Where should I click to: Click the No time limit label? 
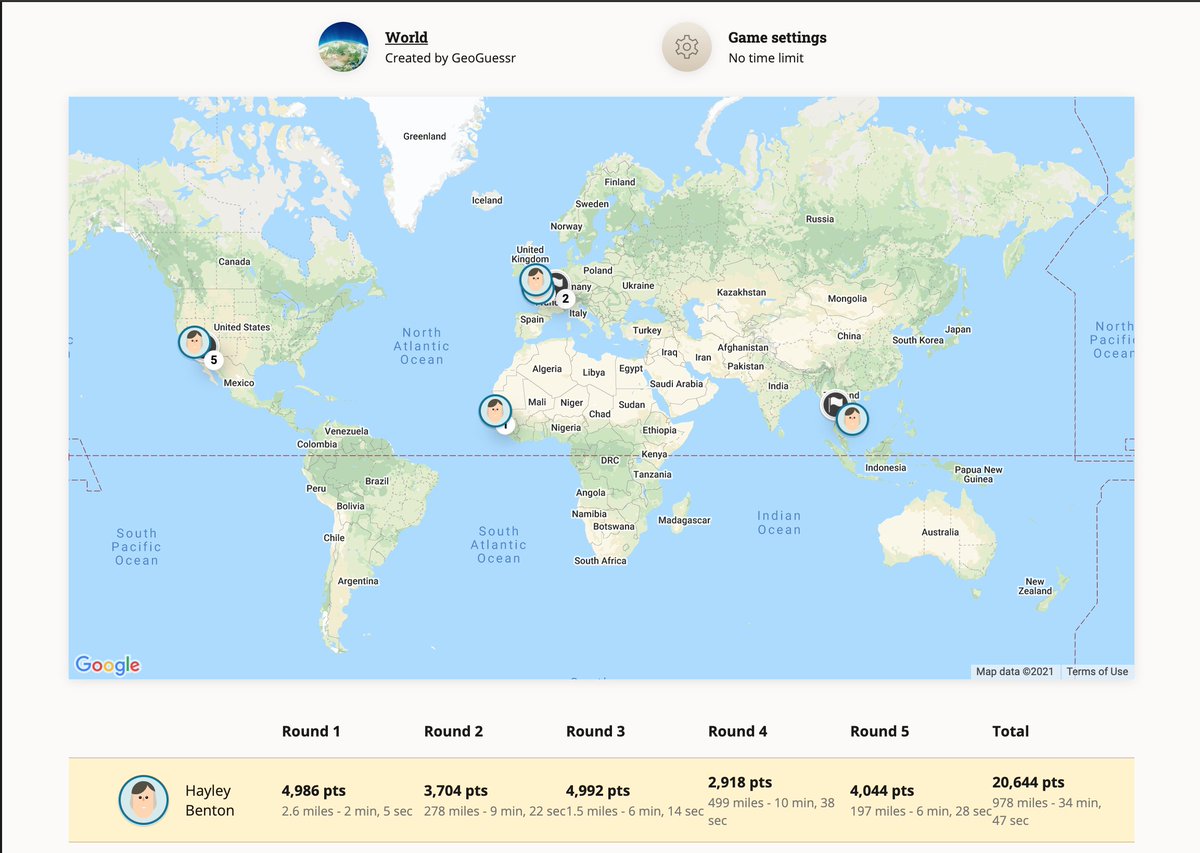tap(766, 58)
